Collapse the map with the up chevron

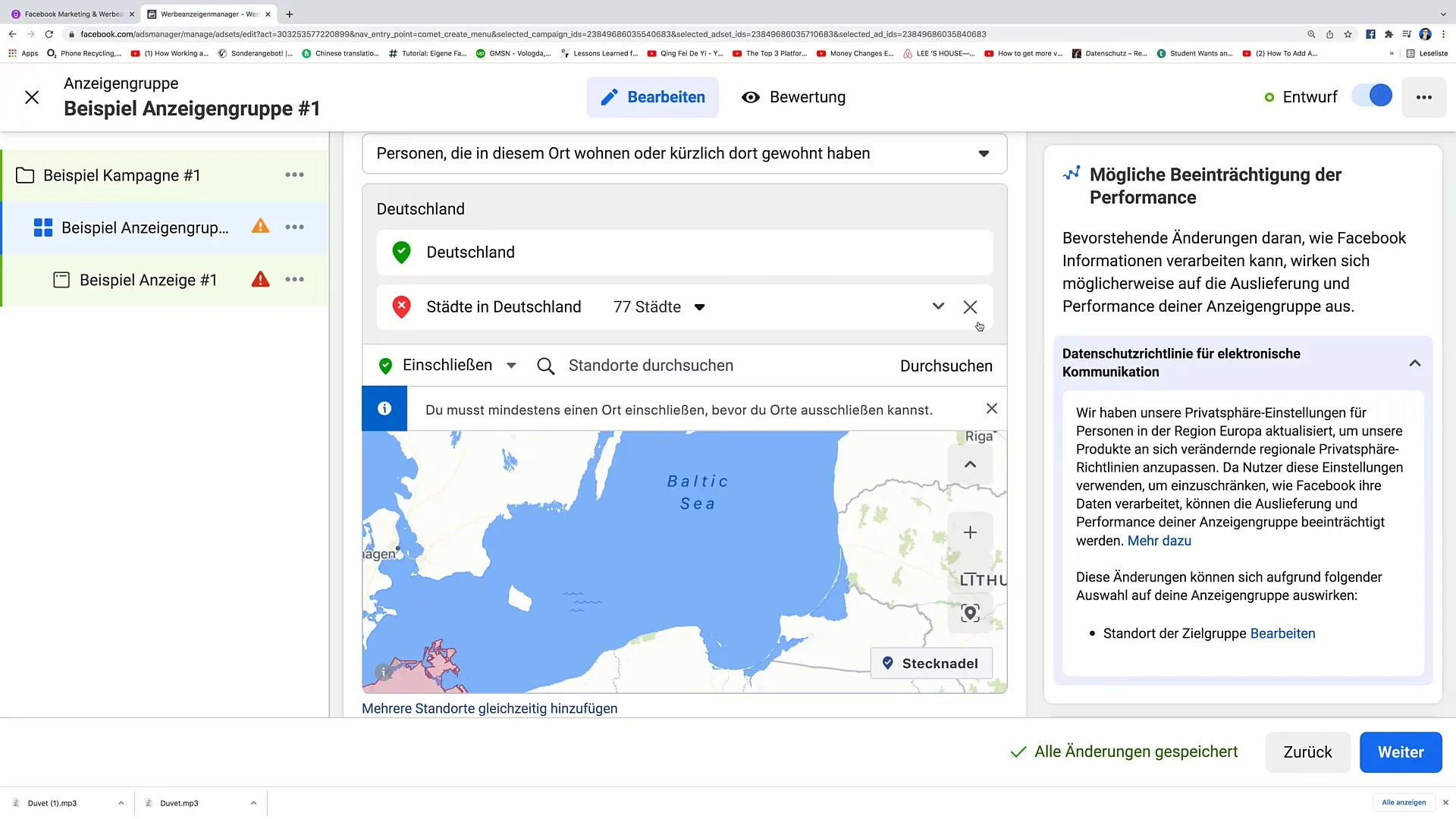tap(970, 464)
